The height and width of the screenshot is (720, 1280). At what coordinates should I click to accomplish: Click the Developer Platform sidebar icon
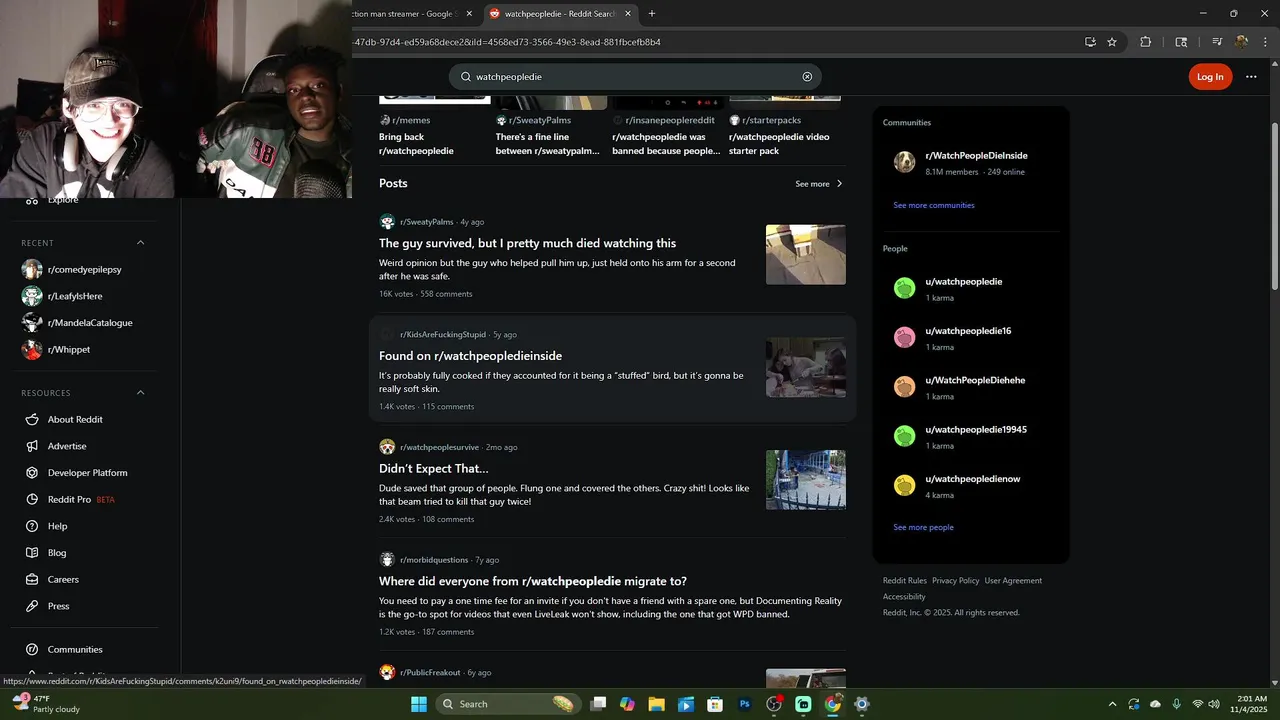click(32, 473)
